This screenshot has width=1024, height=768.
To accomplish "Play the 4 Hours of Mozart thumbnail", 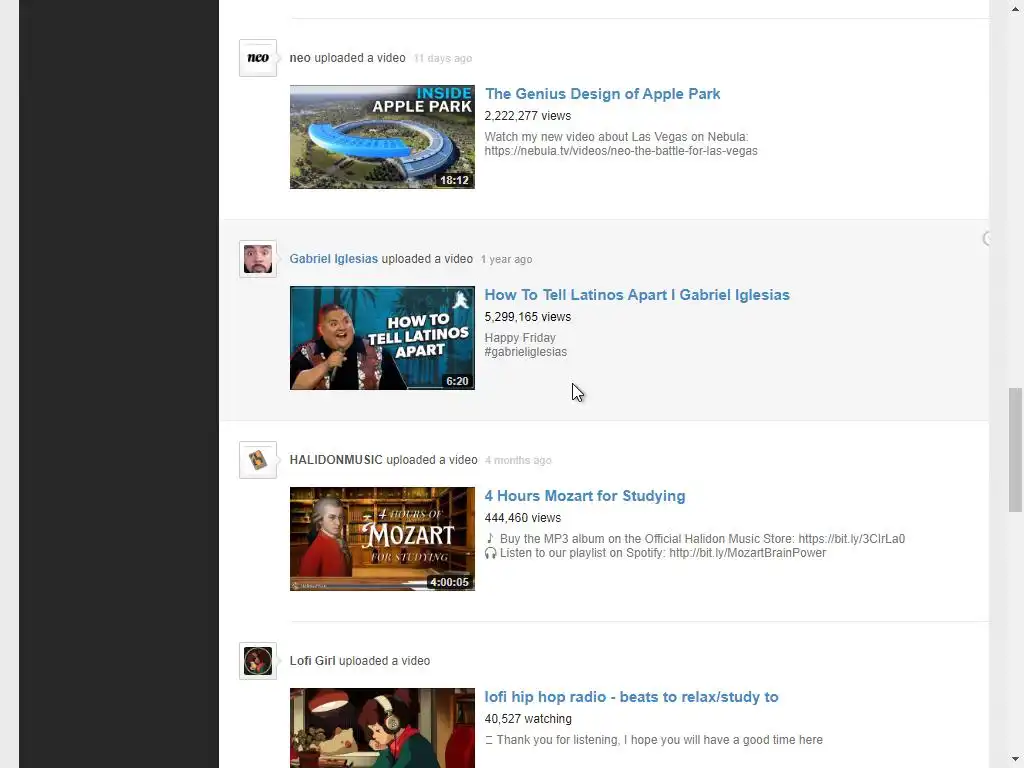I will coord(382,539).
